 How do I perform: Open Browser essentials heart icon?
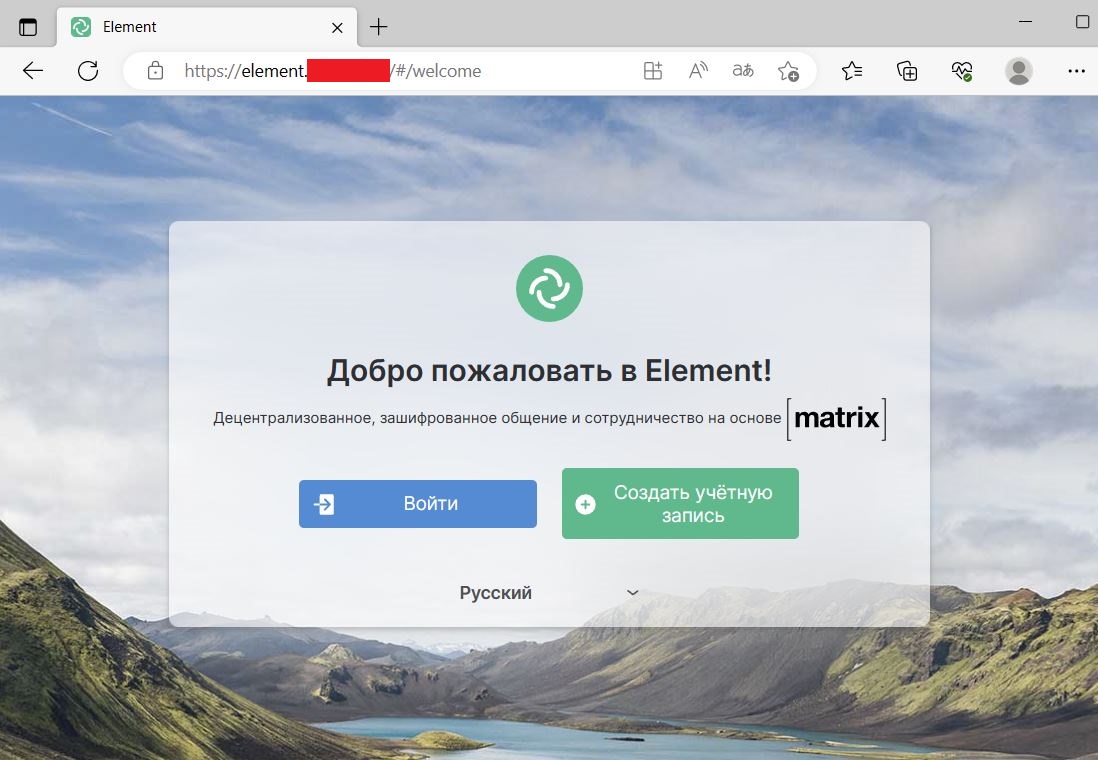pyautogui.click(x=962, y=71)
